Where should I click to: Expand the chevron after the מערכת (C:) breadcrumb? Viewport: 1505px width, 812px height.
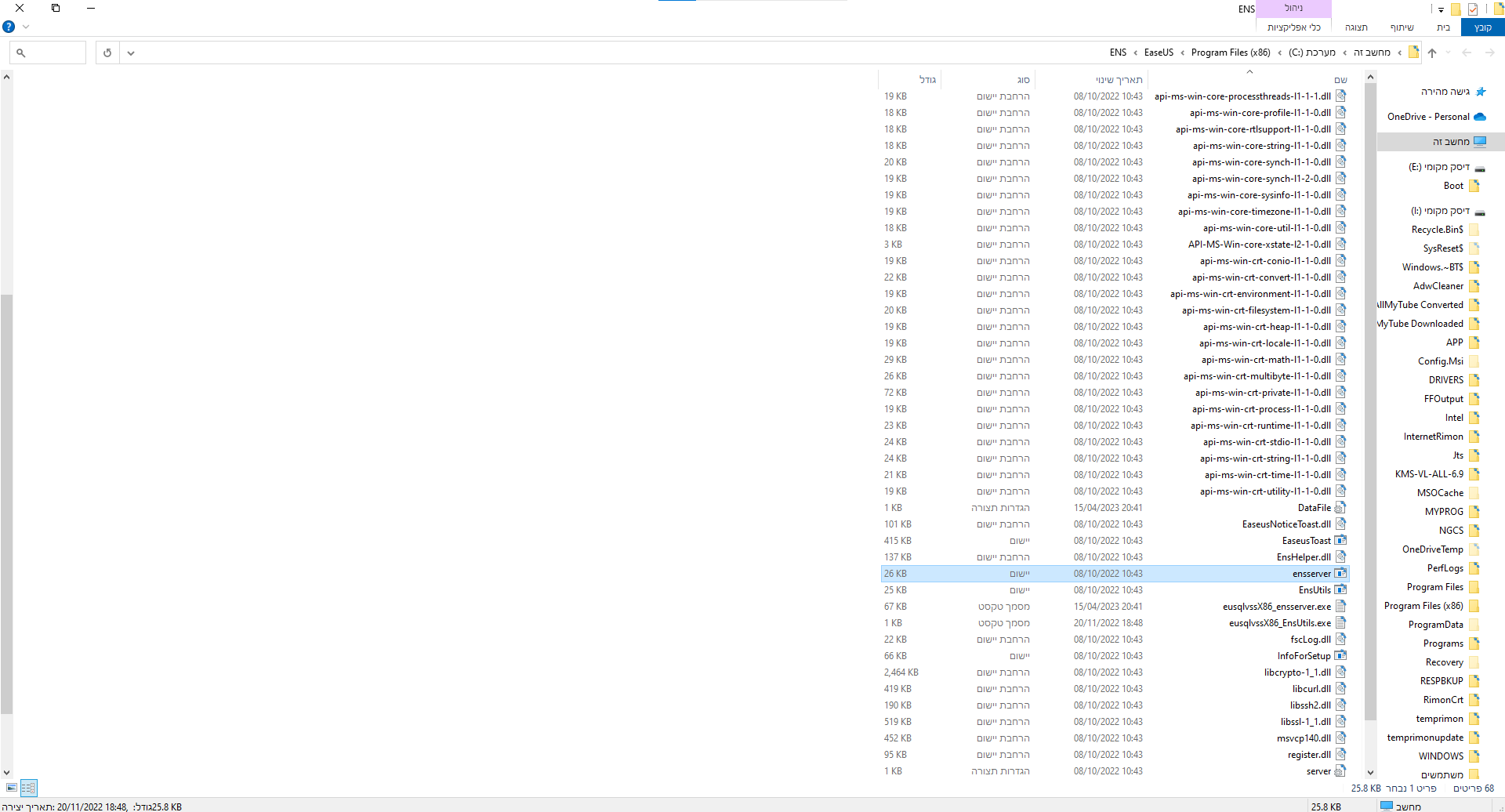(1279, 53)
